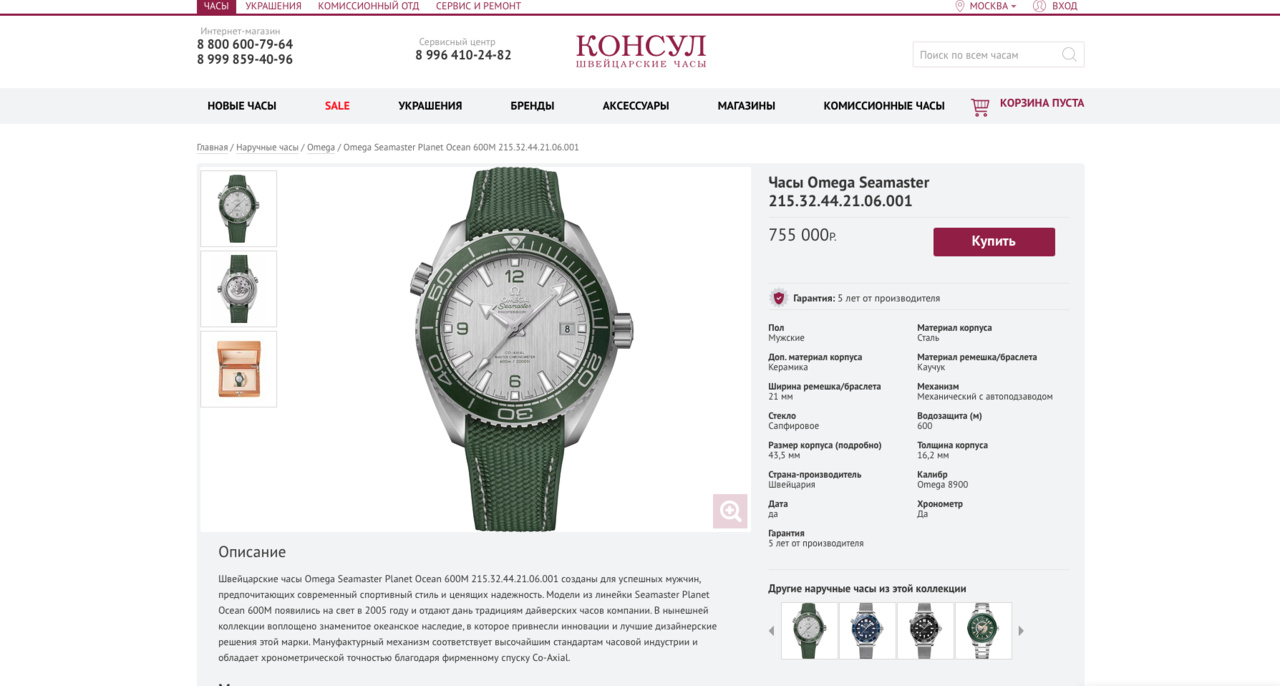
Task: Expand the МОСКВА city dropdown
Action: click(x=993, y=6)
